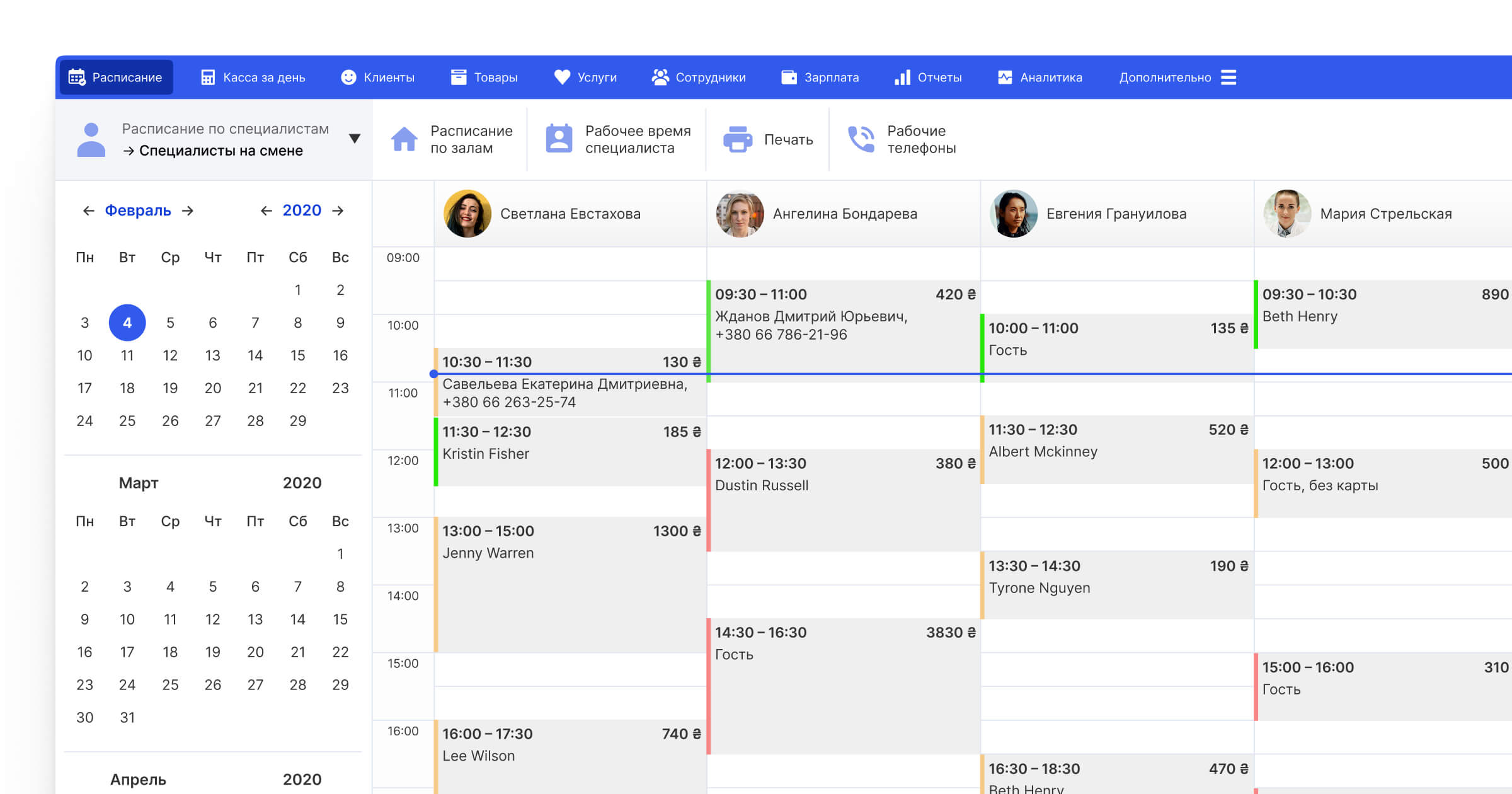
Task: Go to previous month before Февраль
Action: (88, 210)
